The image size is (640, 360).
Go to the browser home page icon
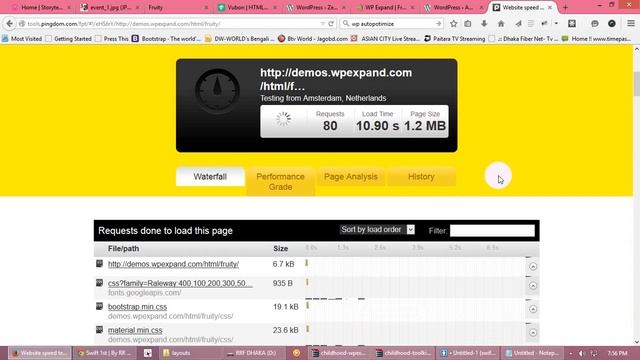point(501,24)
